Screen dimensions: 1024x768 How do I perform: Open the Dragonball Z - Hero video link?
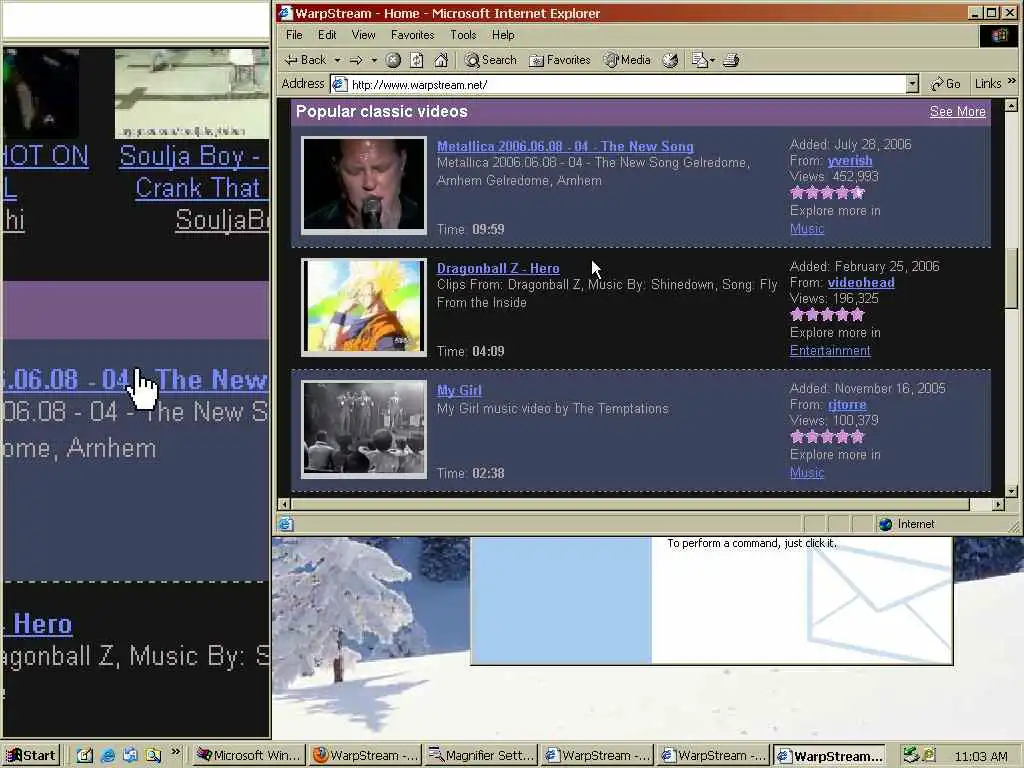(498, 268)
